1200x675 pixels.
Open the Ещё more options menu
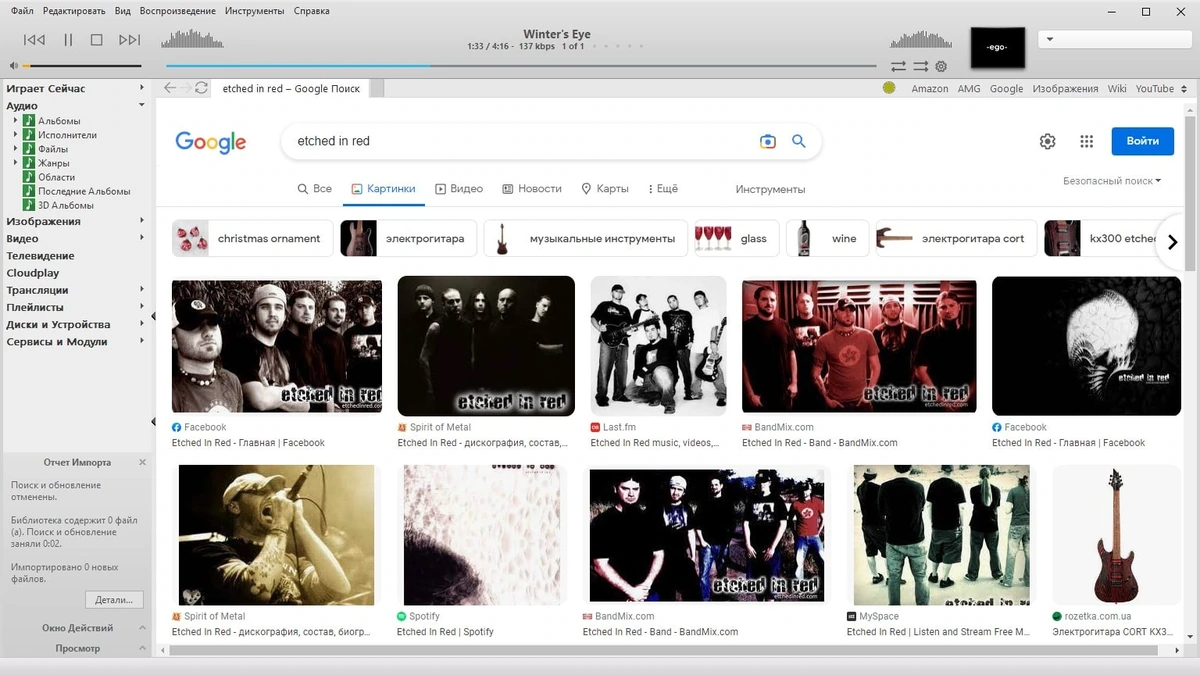(x=663, y=188)
